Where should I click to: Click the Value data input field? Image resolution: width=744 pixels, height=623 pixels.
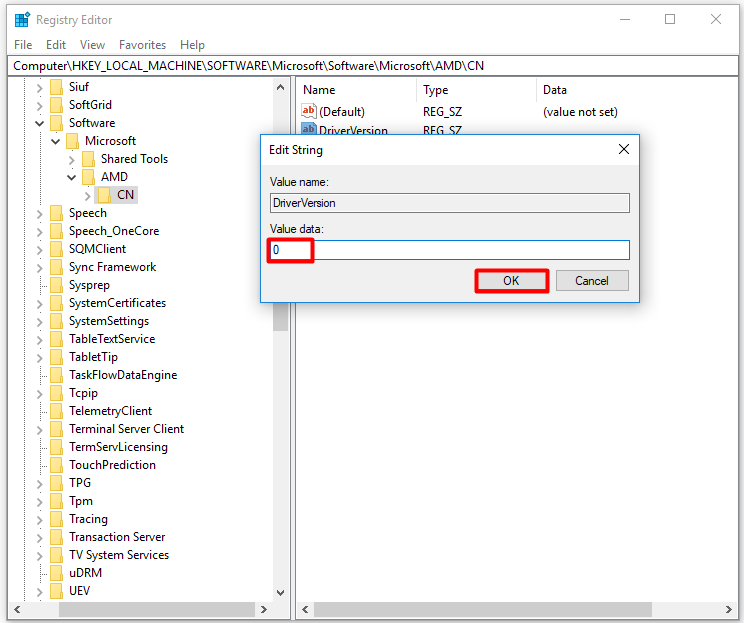pyautogui.click(x=449, y=250)
